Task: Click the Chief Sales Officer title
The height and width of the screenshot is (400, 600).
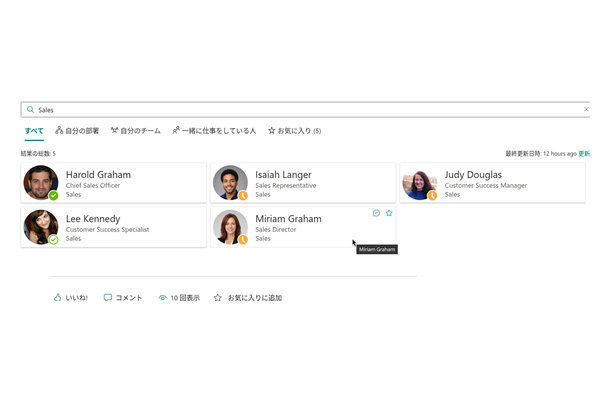Action: (93, 185)
